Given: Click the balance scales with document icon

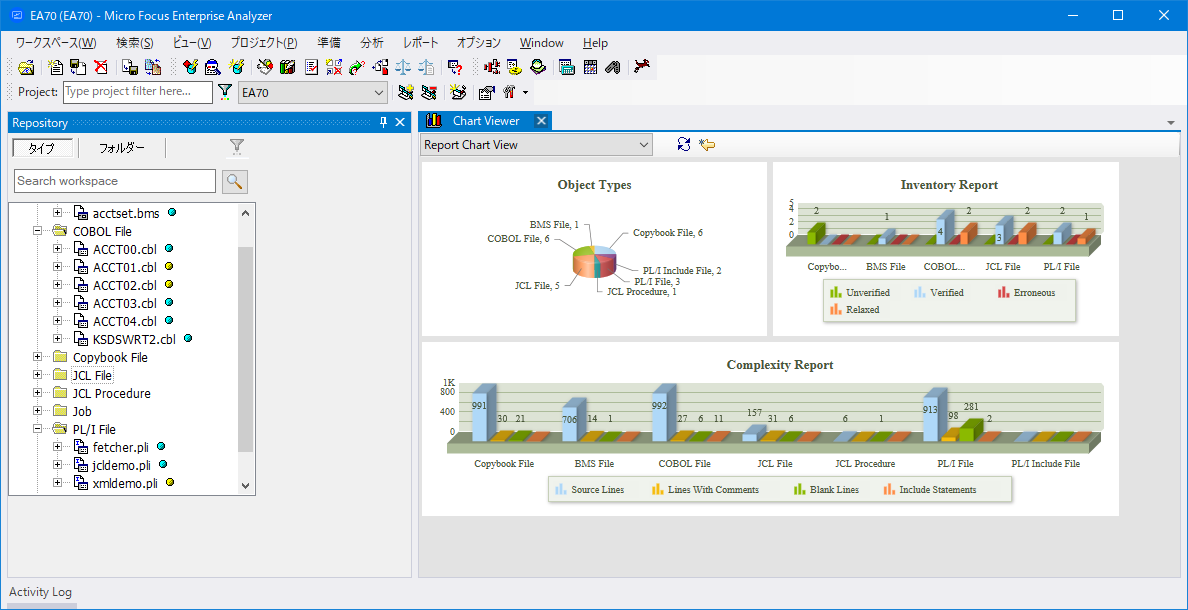Looking at the screenshot, I should (426, 67).
